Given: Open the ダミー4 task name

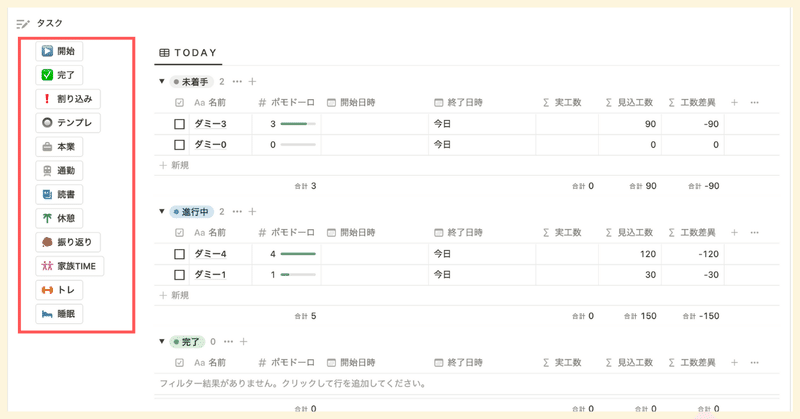Looking at the screenshot, I should click(210, 254).
